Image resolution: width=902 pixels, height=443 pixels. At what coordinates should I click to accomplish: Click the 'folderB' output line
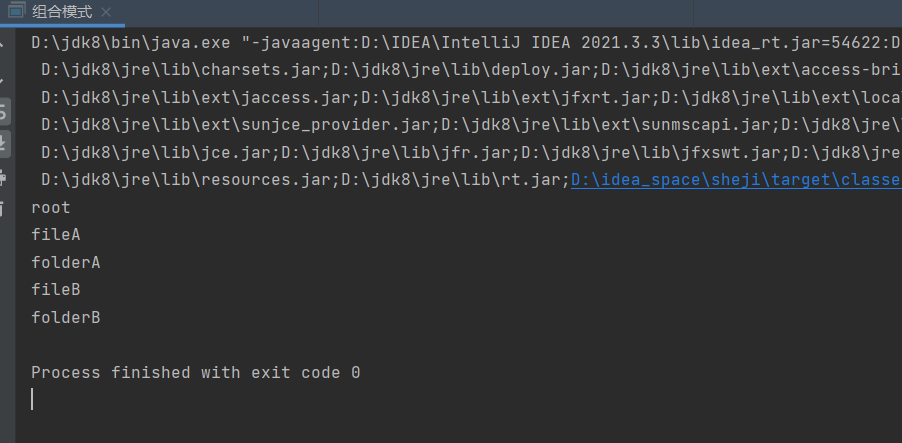point(66,318)
